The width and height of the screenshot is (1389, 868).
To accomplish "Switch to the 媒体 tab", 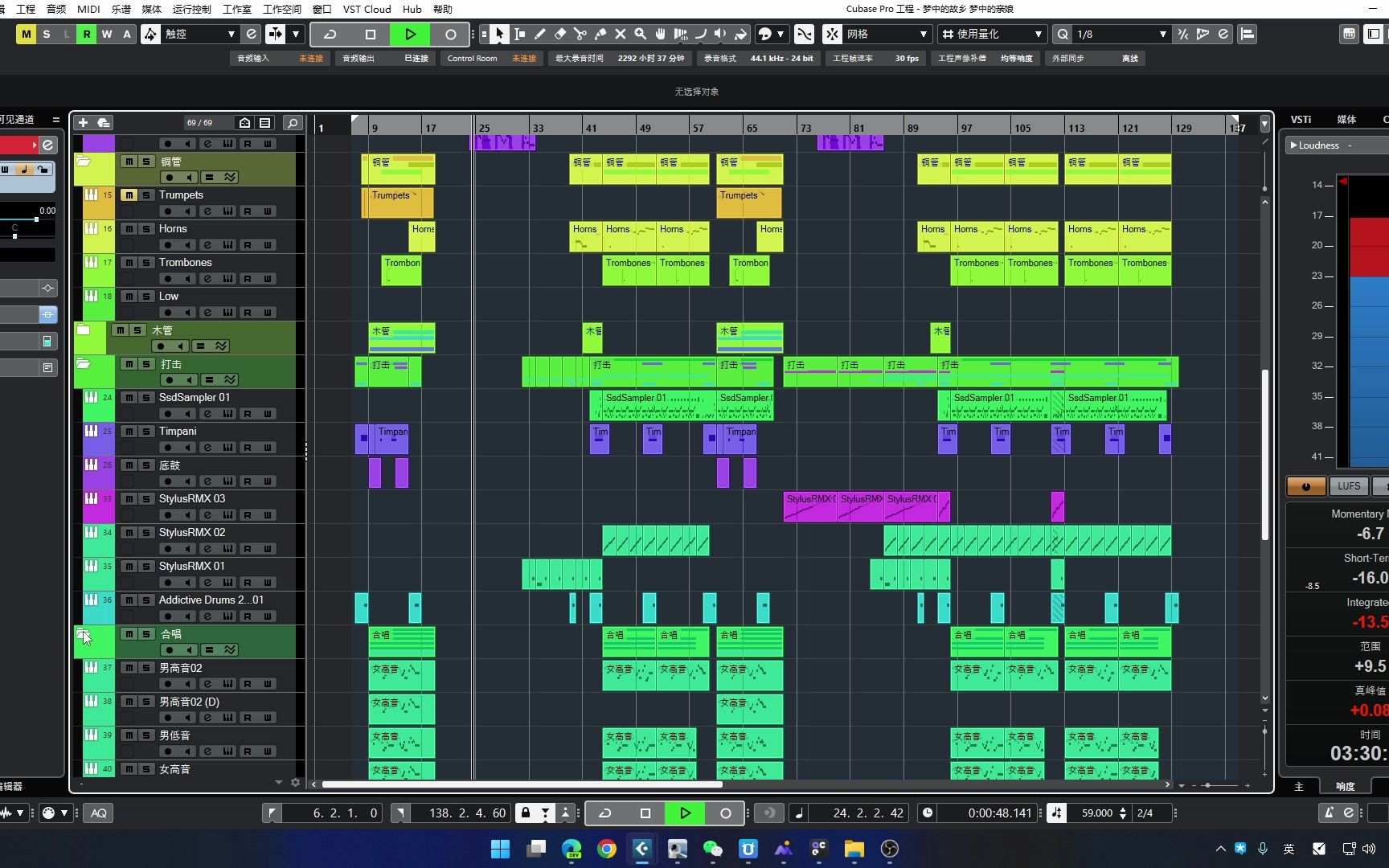I will tap(1346, 119).
